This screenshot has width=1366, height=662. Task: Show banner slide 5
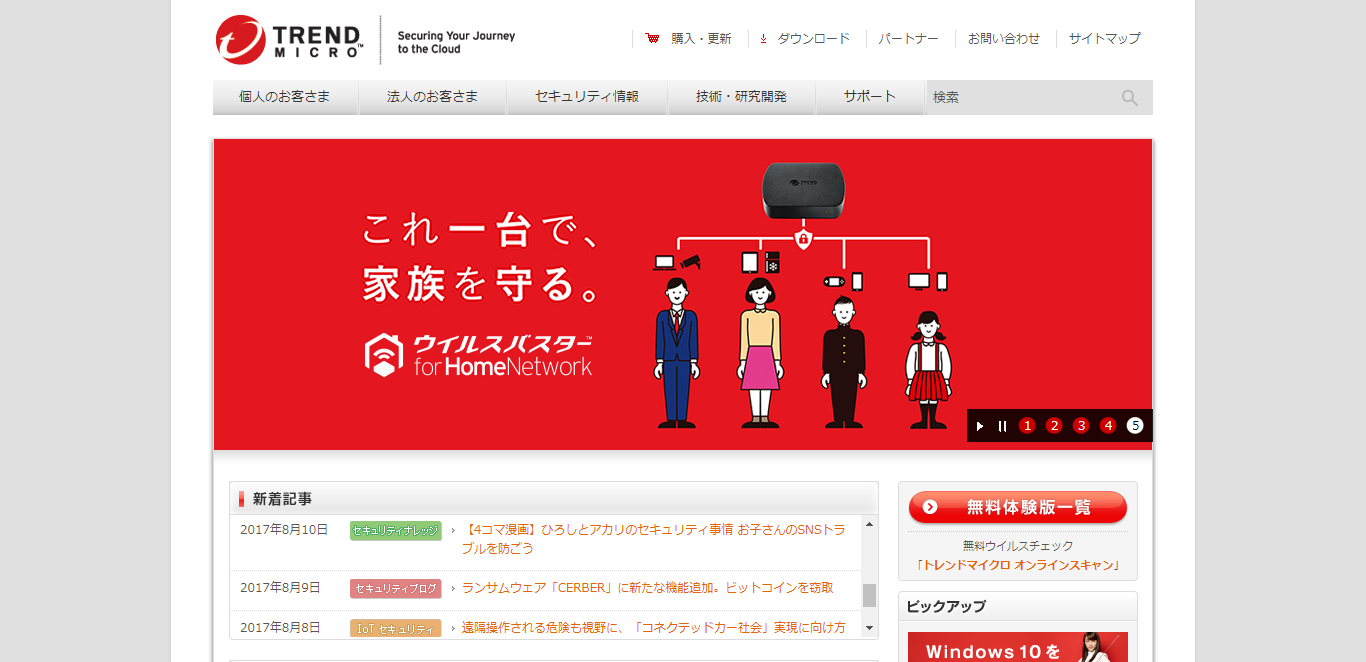[x=1135, y=425]
